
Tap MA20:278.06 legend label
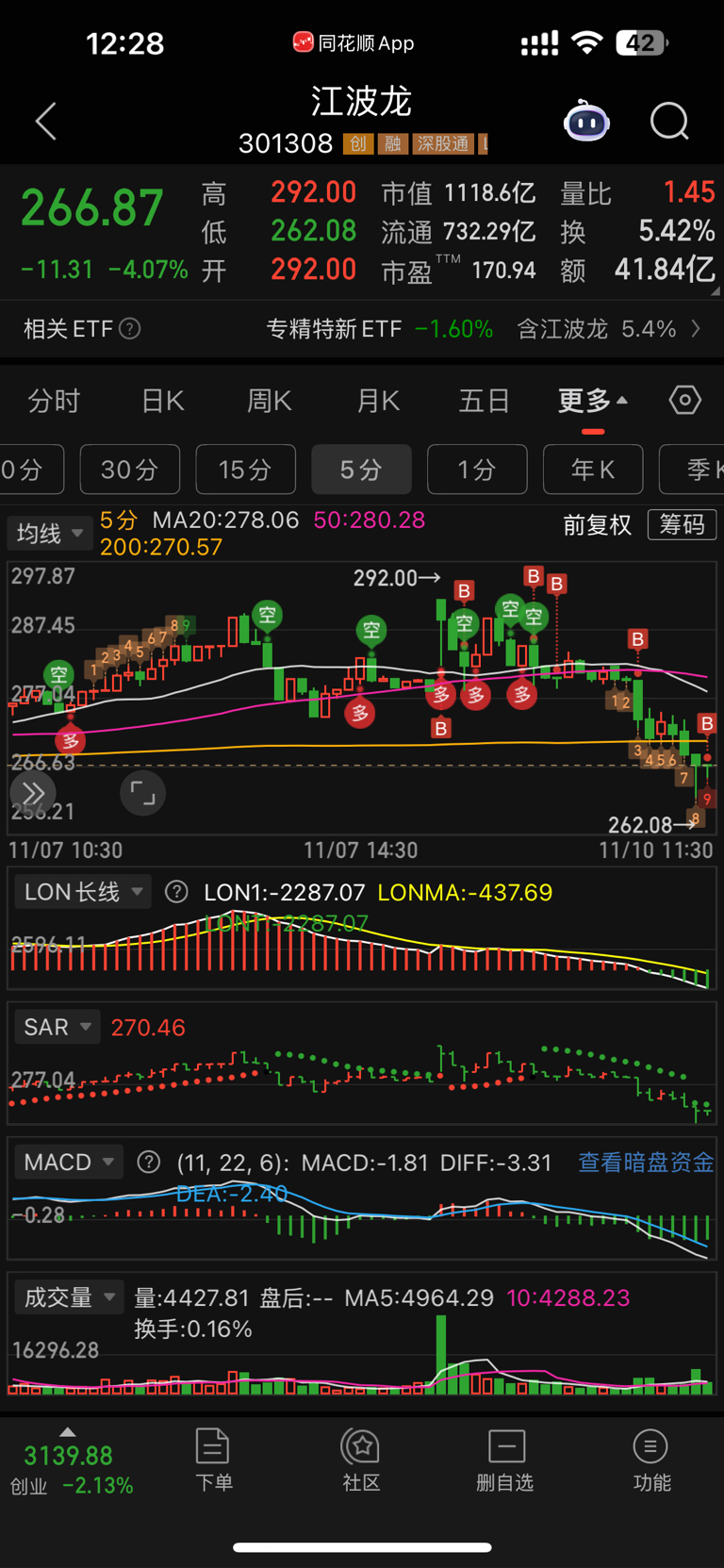(225, 520)
